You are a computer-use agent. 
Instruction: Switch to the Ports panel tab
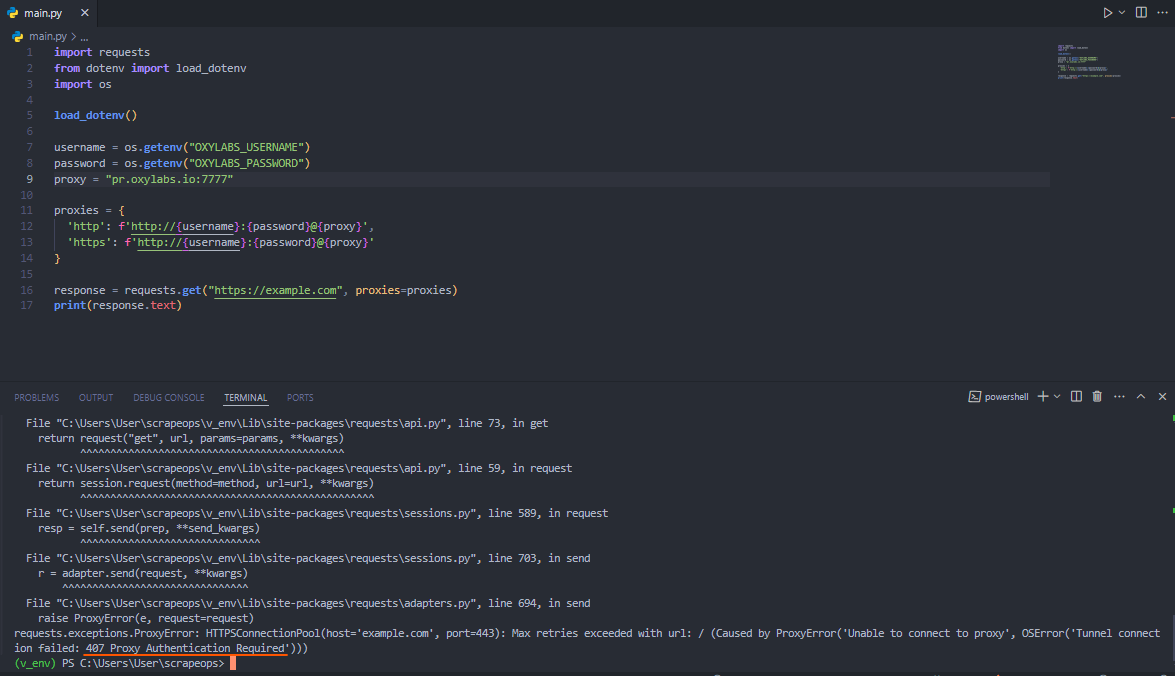tap(300, 397)
